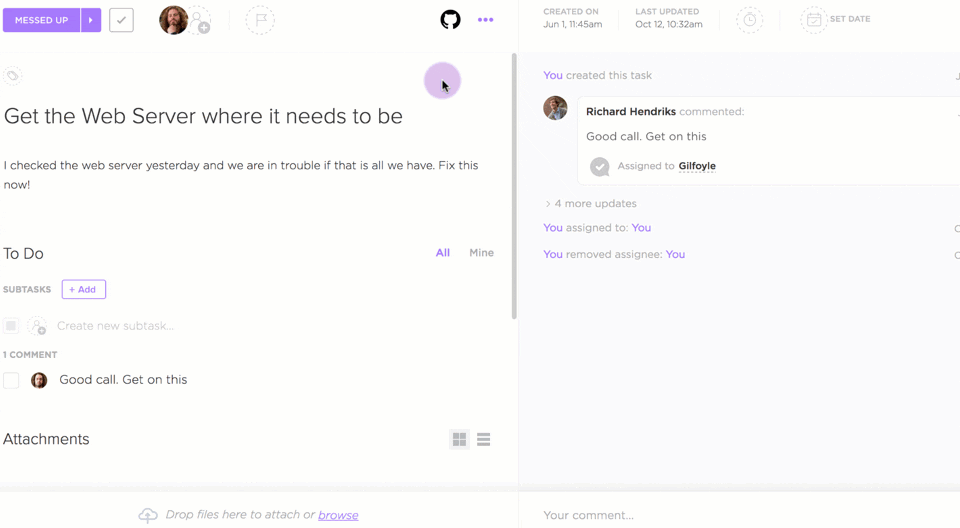Click the + Add subtask button
Screen dimensions: 960x528
pyautogui.click(x=84, y=289)
